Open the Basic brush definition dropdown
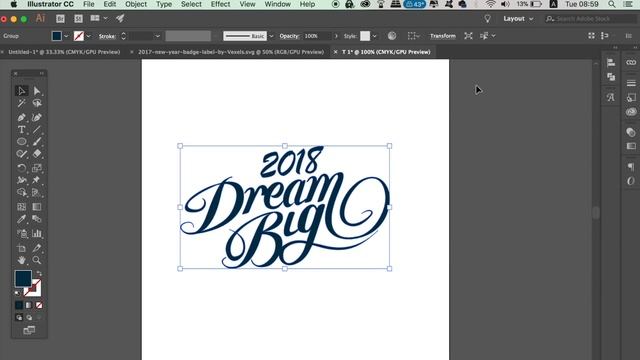Screen dimensions: 640x360 coord(271,36)
